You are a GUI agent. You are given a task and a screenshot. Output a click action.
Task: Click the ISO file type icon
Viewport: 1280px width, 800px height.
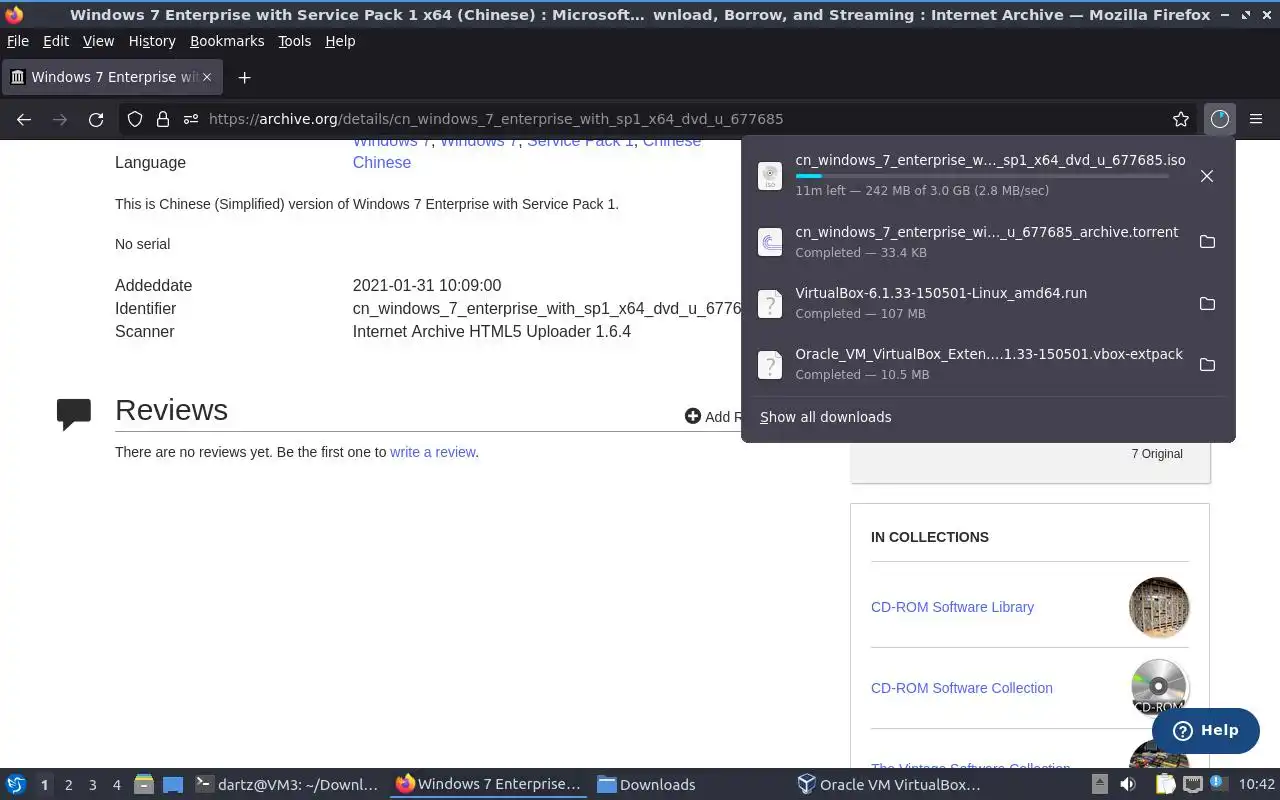pyautogui.click(x=770, y=176)
